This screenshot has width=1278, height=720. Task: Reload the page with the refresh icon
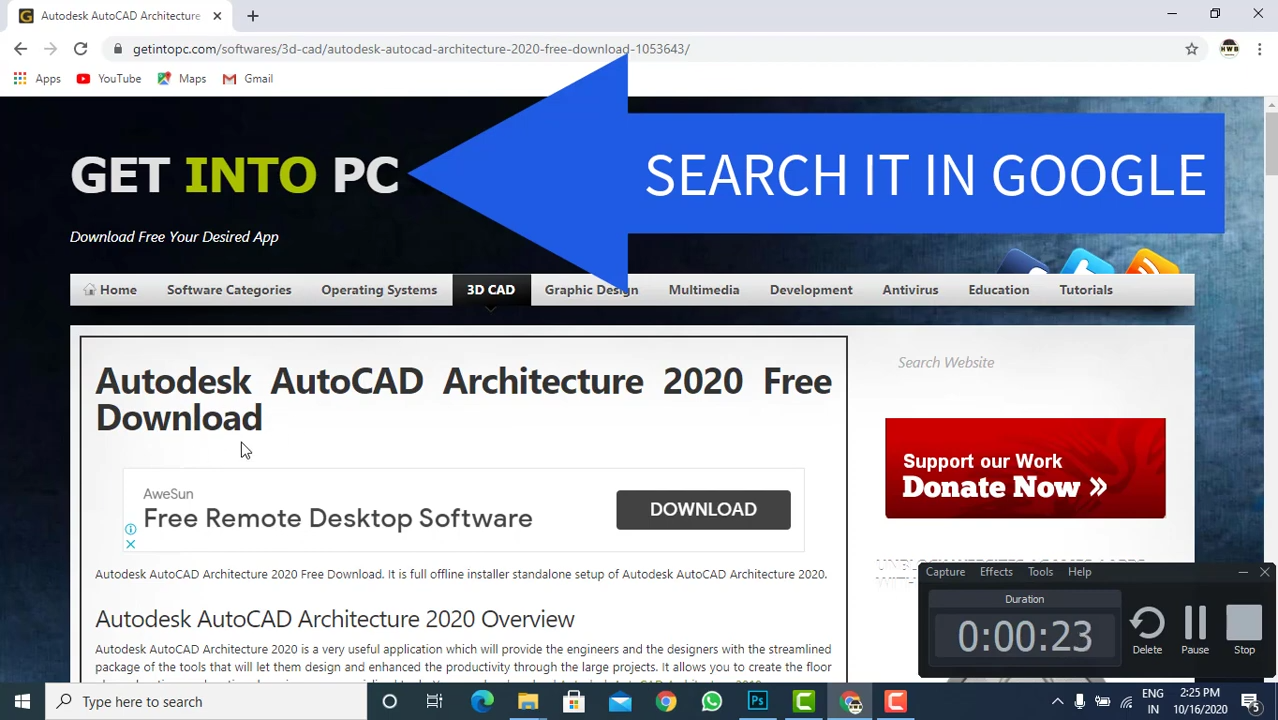point(80,48)
